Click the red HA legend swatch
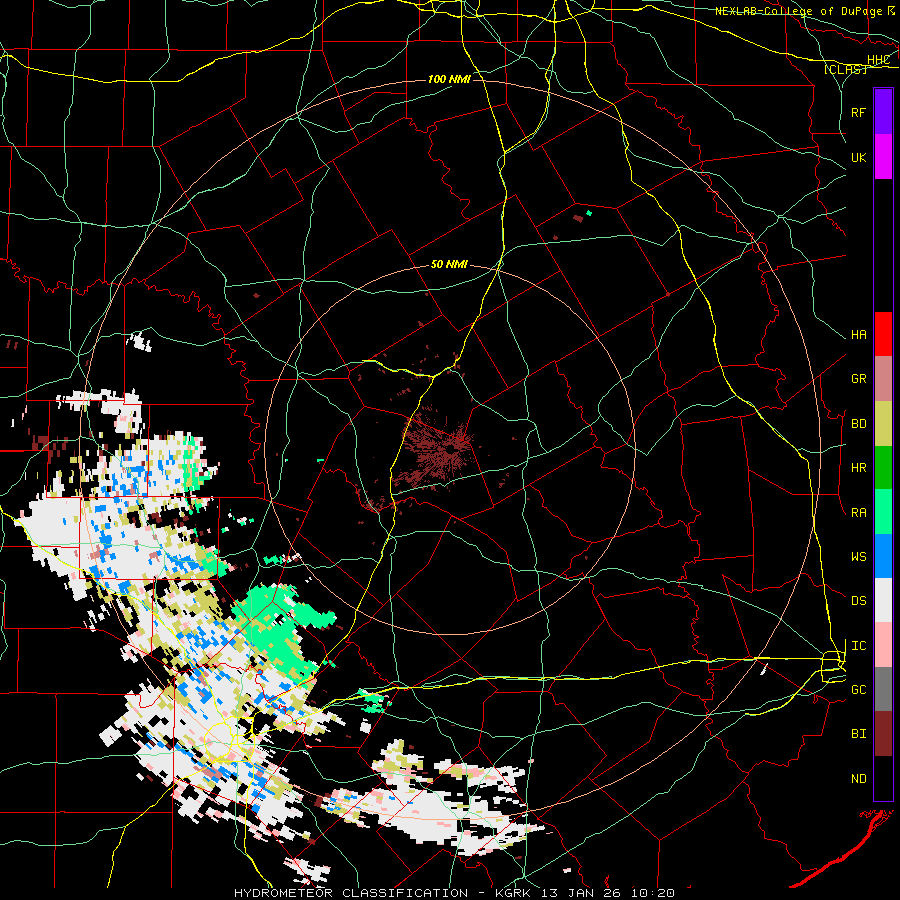Viewport: 900px width, 900px height. pos(883,334)
